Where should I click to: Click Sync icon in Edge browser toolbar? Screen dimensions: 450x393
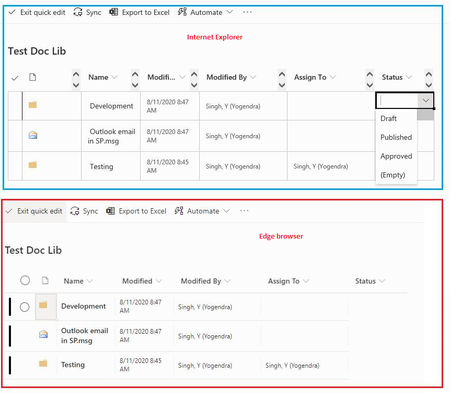(75, 211)
